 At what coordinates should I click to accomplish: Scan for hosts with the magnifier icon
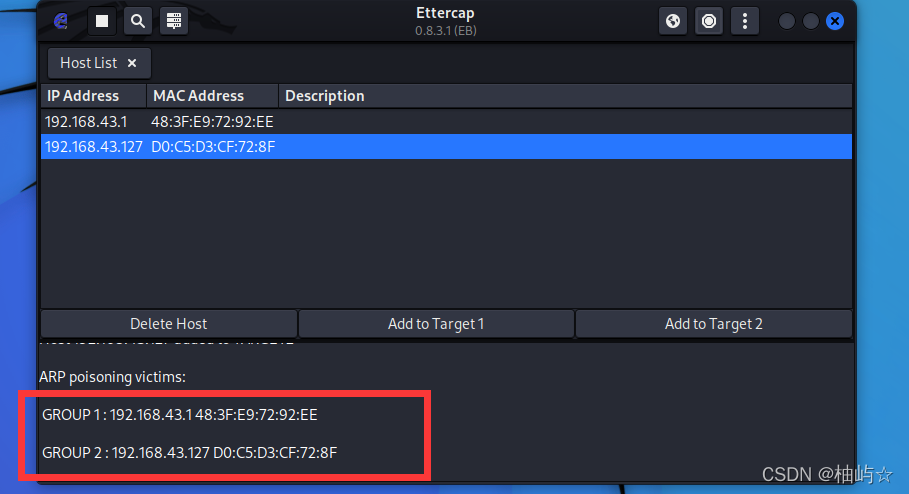point(138,21)
